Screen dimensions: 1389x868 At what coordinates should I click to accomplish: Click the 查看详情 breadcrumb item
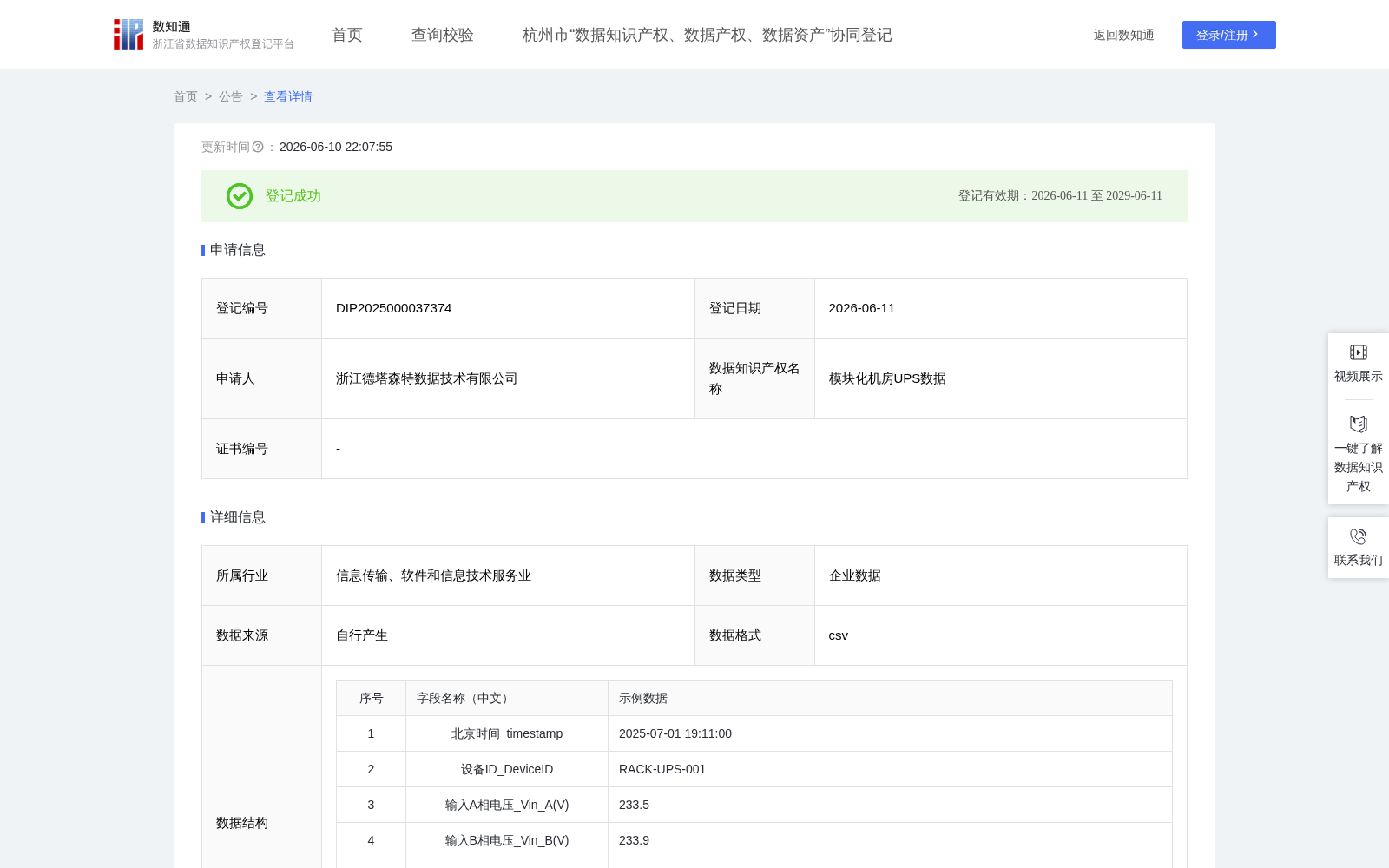(288, 96)
